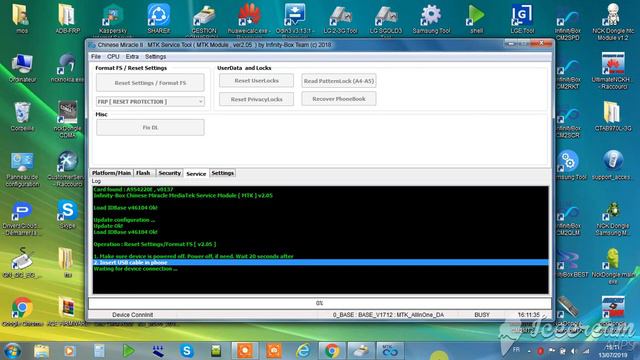Open the SHAREit desktop shortcut
The image size is (640, 360).
[158, 18]
